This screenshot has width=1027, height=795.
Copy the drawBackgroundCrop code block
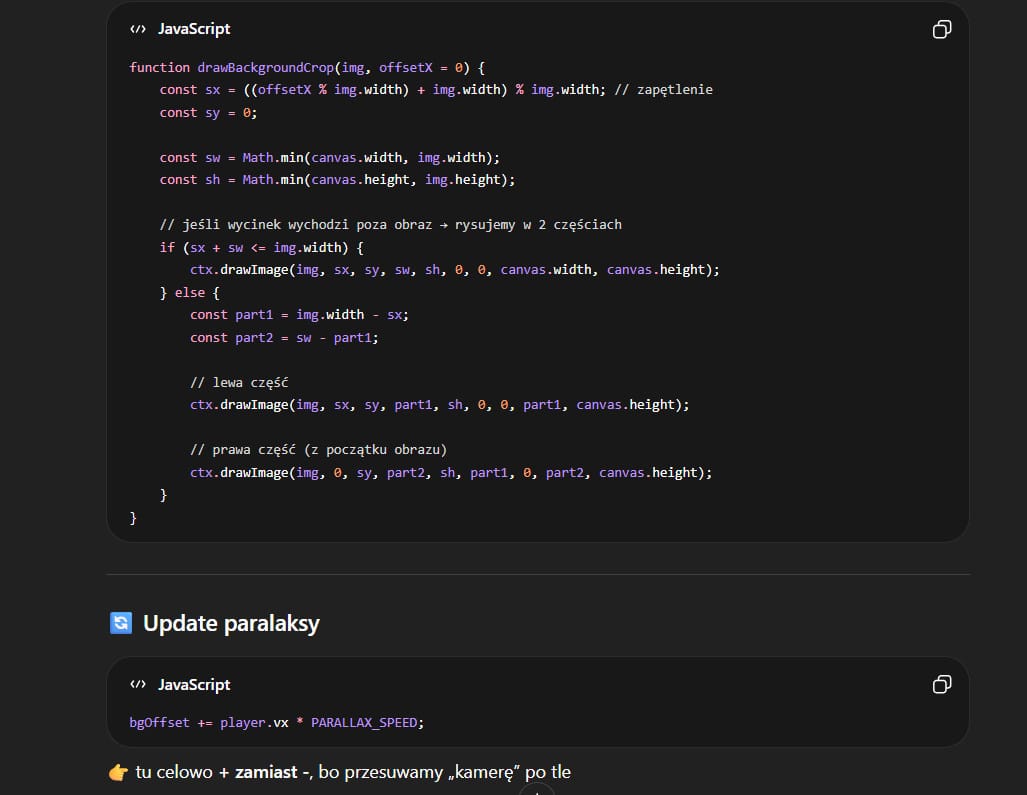pos(942,29)
